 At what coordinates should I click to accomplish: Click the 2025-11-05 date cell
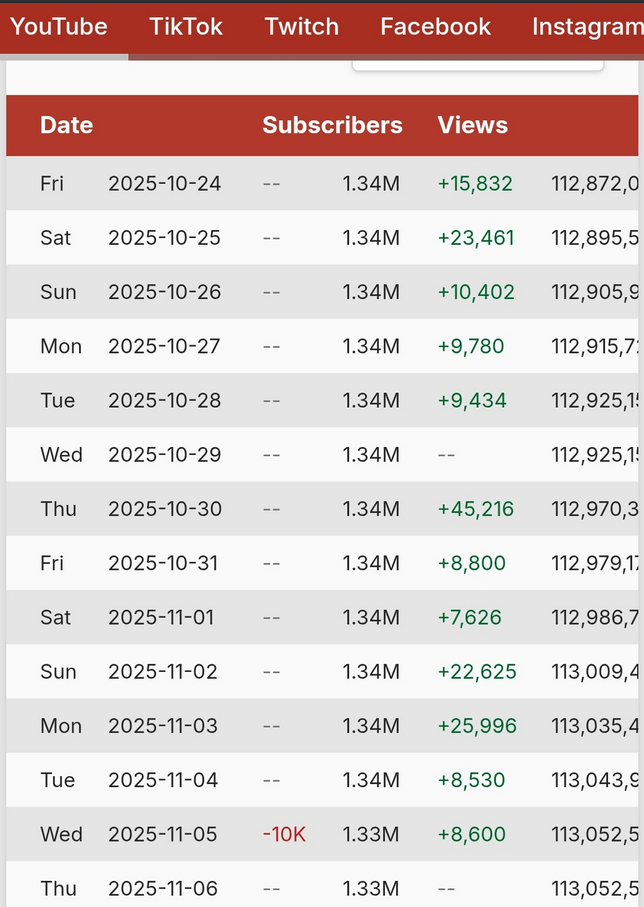tap(163, 834)
